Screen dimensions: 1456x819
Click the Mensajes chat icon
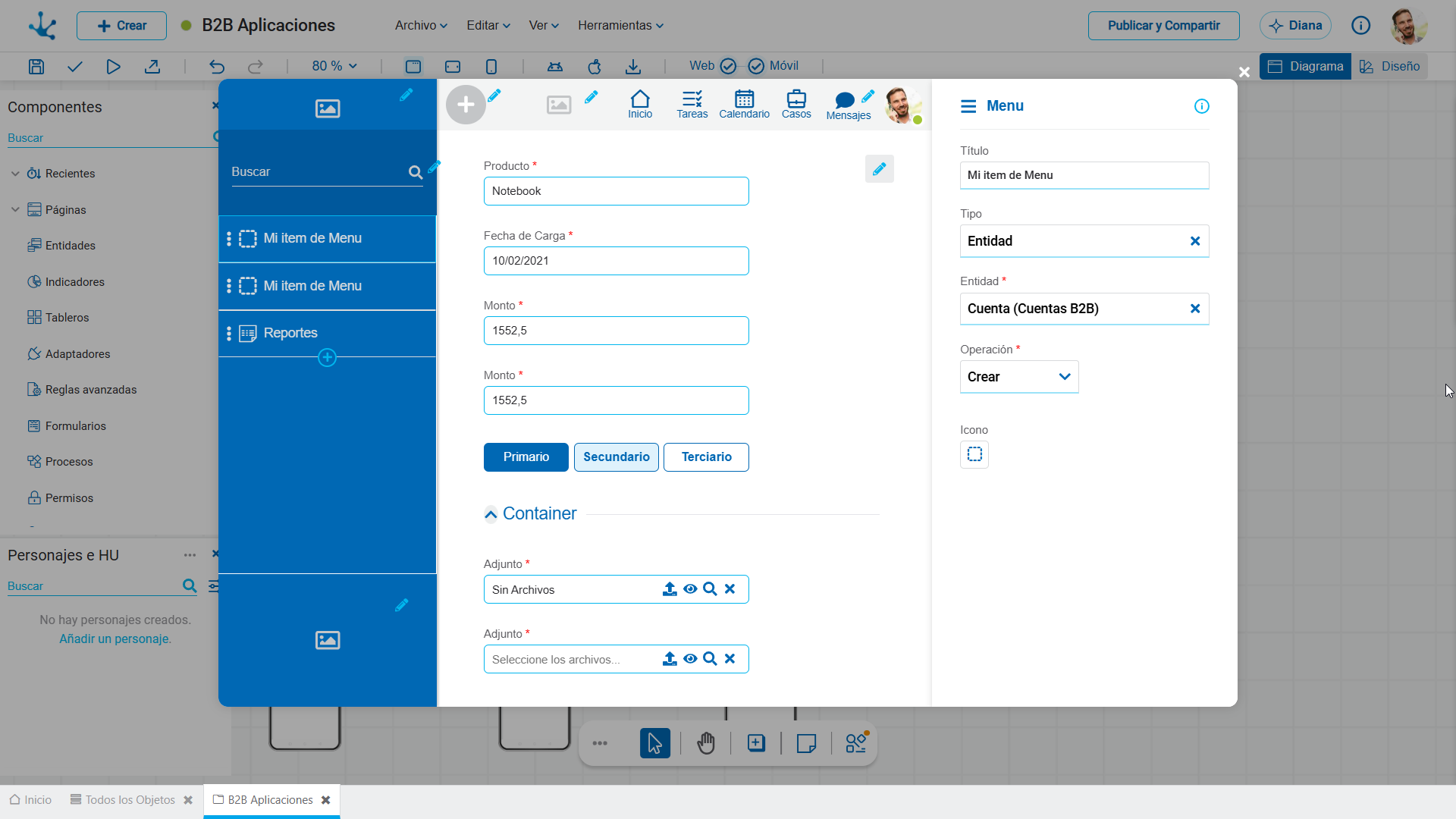point(849,105)
